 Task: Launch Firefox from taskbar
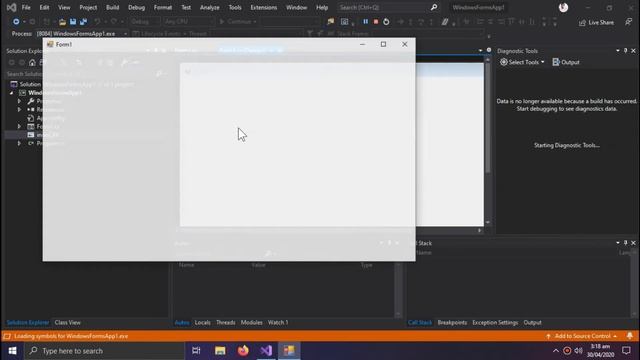tap(243, 351)
